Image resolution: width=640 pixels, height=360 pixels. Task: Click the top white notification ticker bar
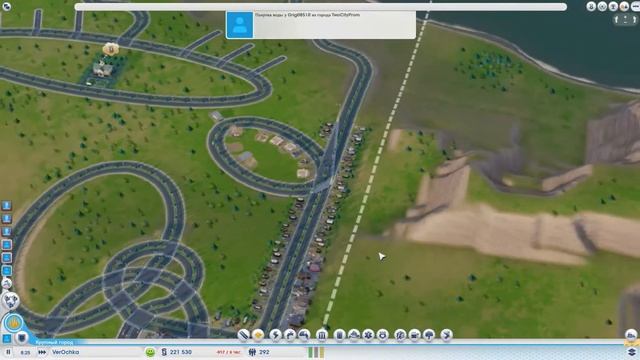pyautogui.click(x=321, y=7)
